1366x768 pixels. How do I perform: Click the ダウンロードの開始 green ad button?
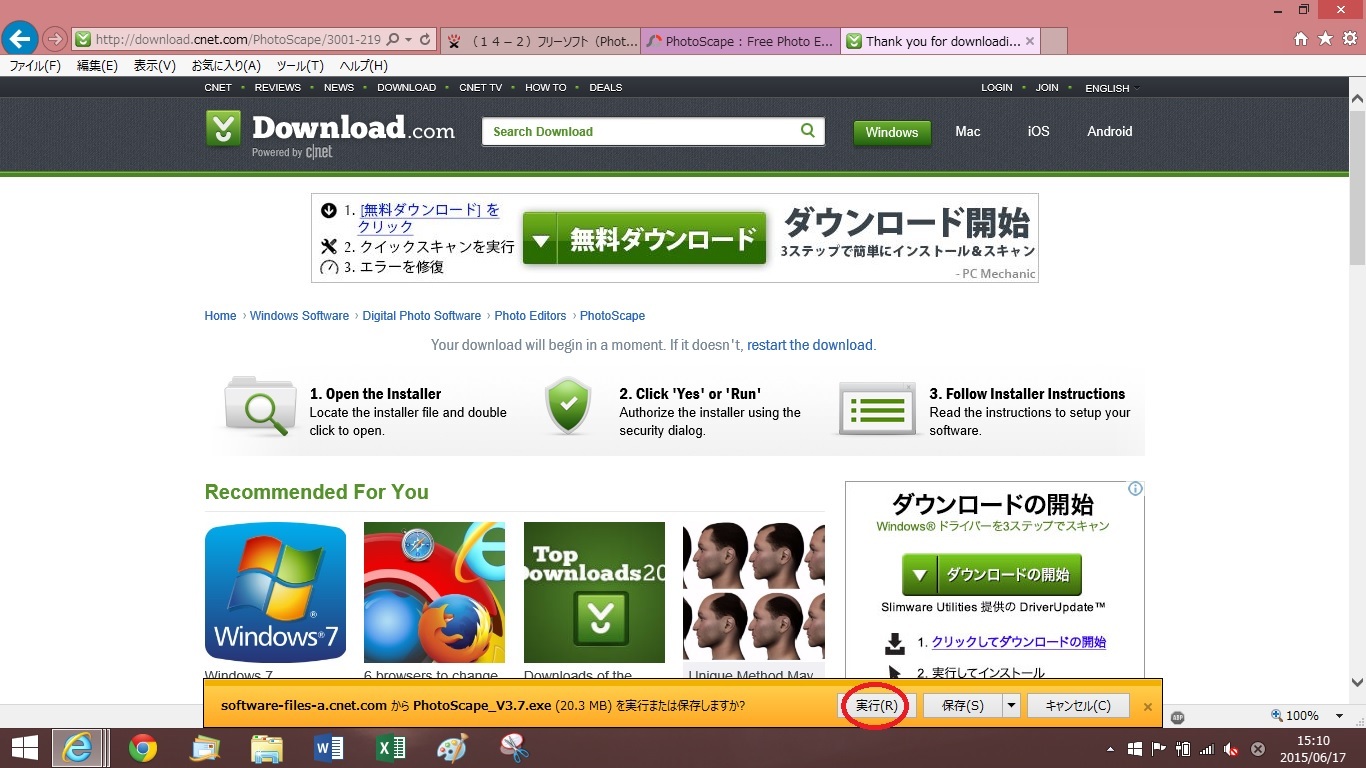pos(992,575)
